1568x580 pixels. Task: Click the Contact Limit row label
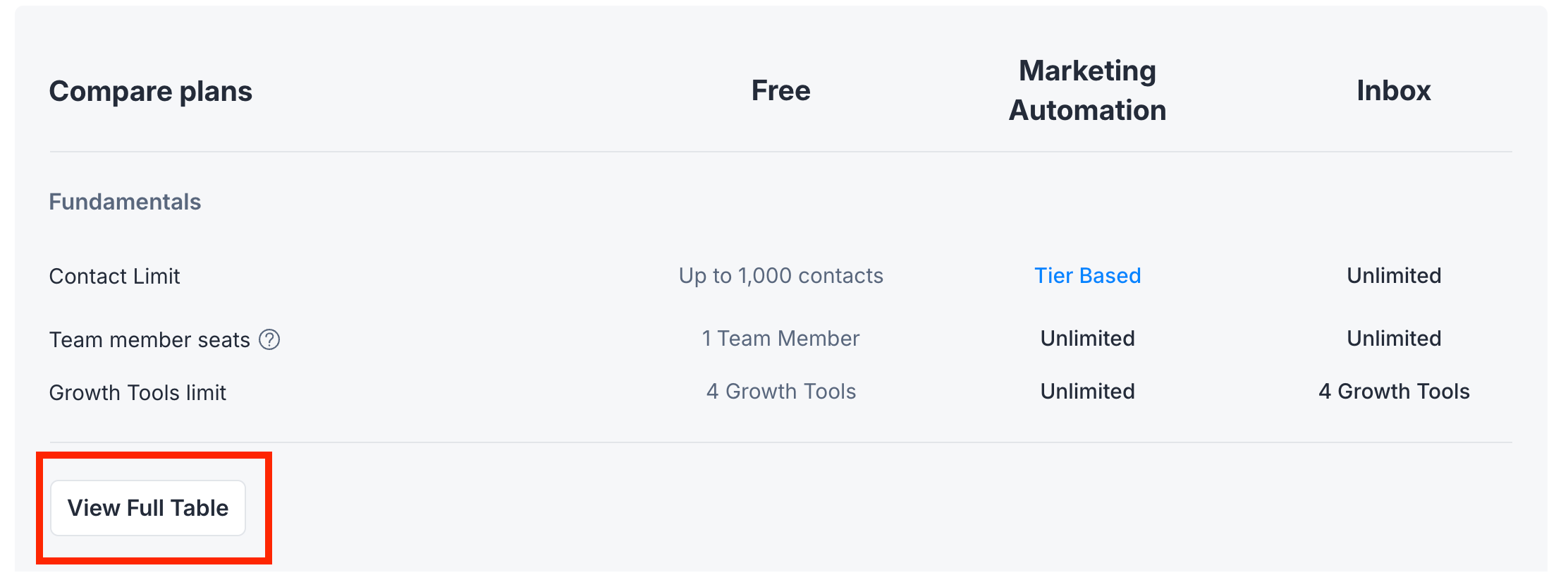click(x=114, y=276)
